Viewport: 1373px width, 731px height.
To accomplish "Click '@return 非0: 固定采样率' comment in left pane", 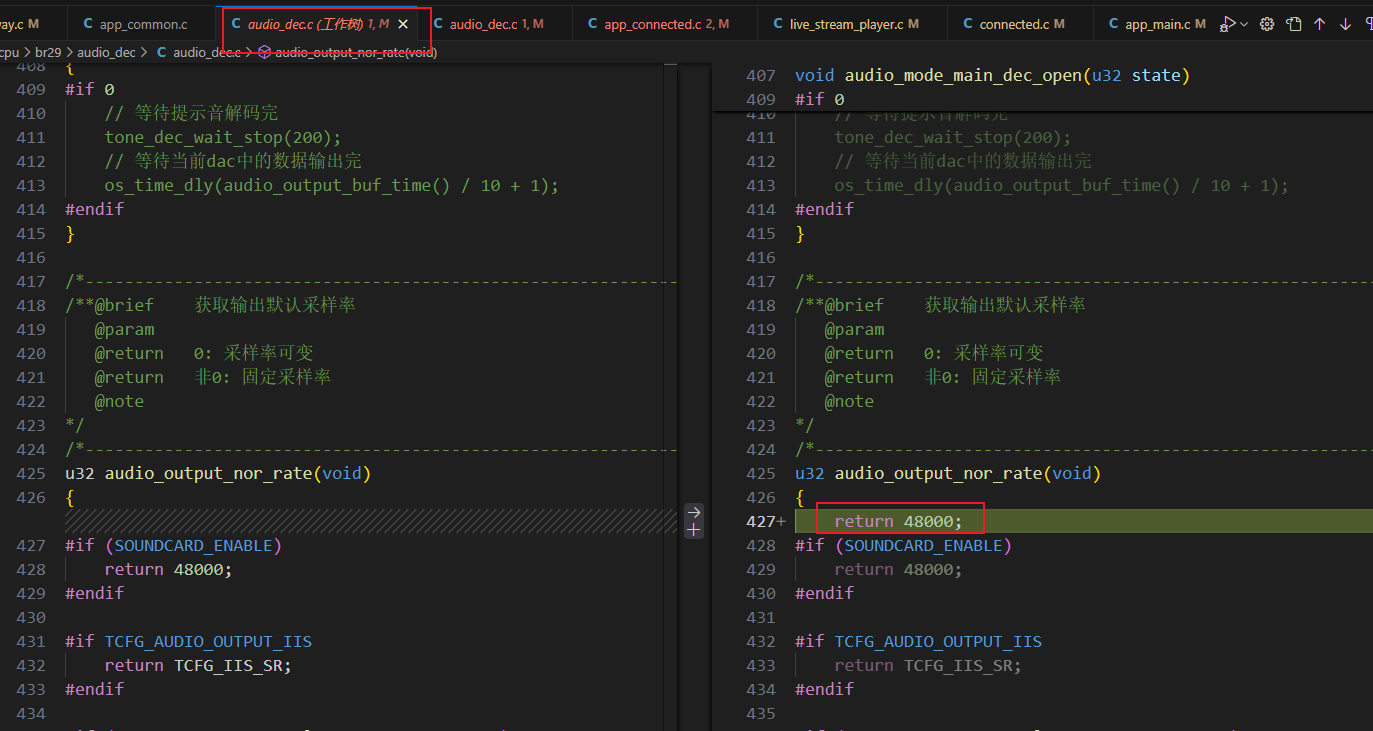I will click(x=213, y=377).
